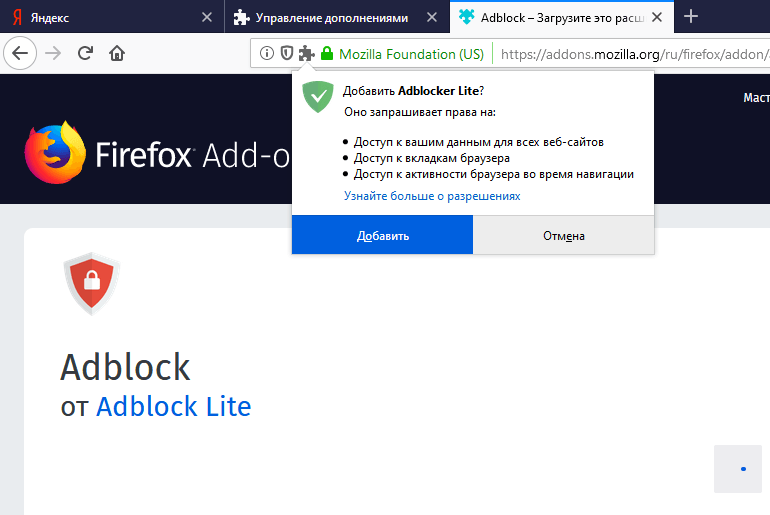
Task: Click the puzzle-piece add-on icon in address bar
Action: coord(306,53)
